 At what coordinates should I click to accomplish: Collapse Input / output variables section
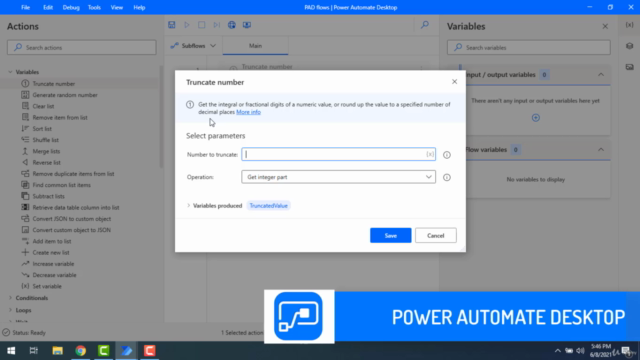(x=601, y=75)
